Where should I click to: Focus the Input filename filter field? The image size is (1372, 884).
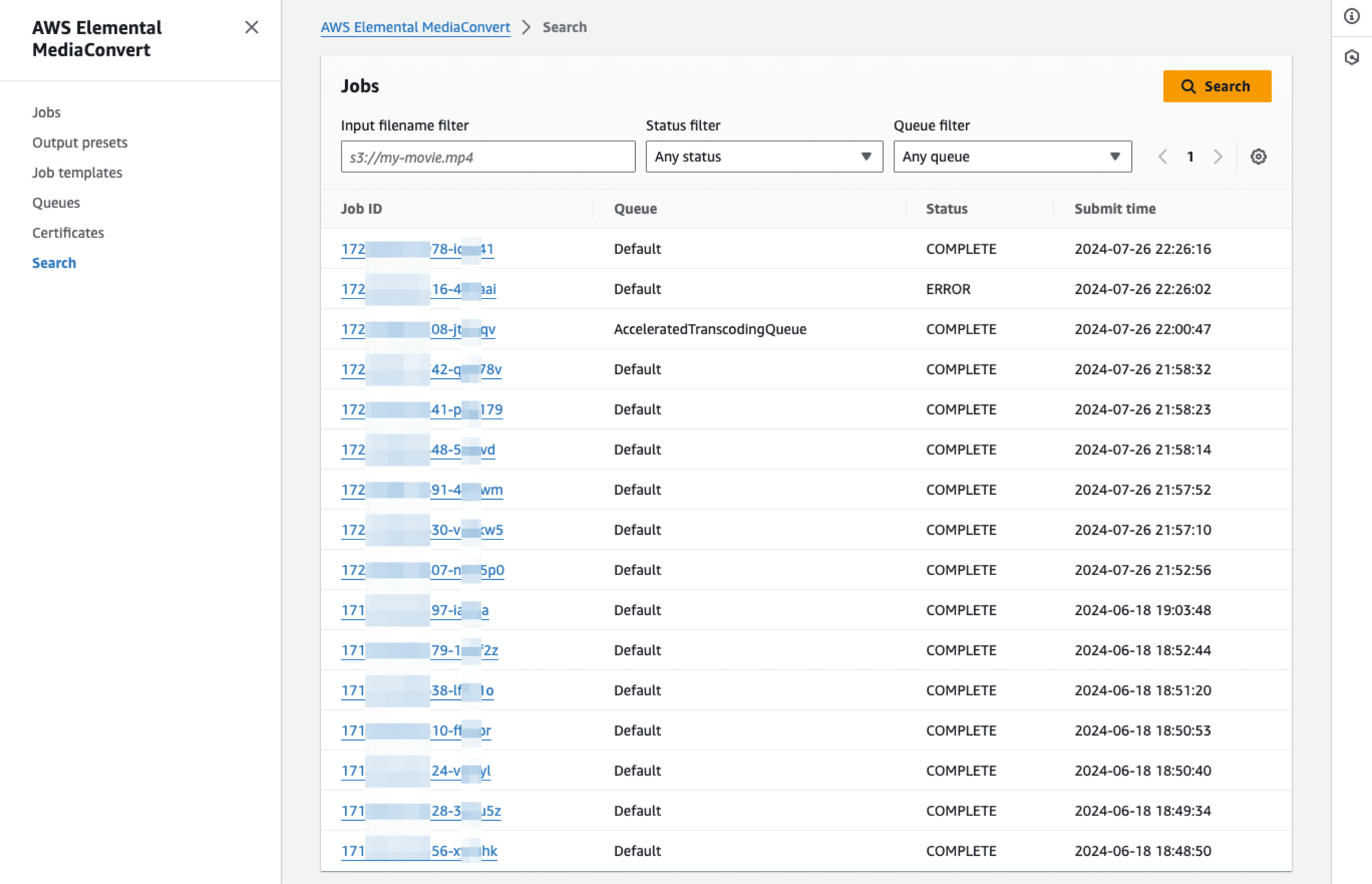(488, 156)
